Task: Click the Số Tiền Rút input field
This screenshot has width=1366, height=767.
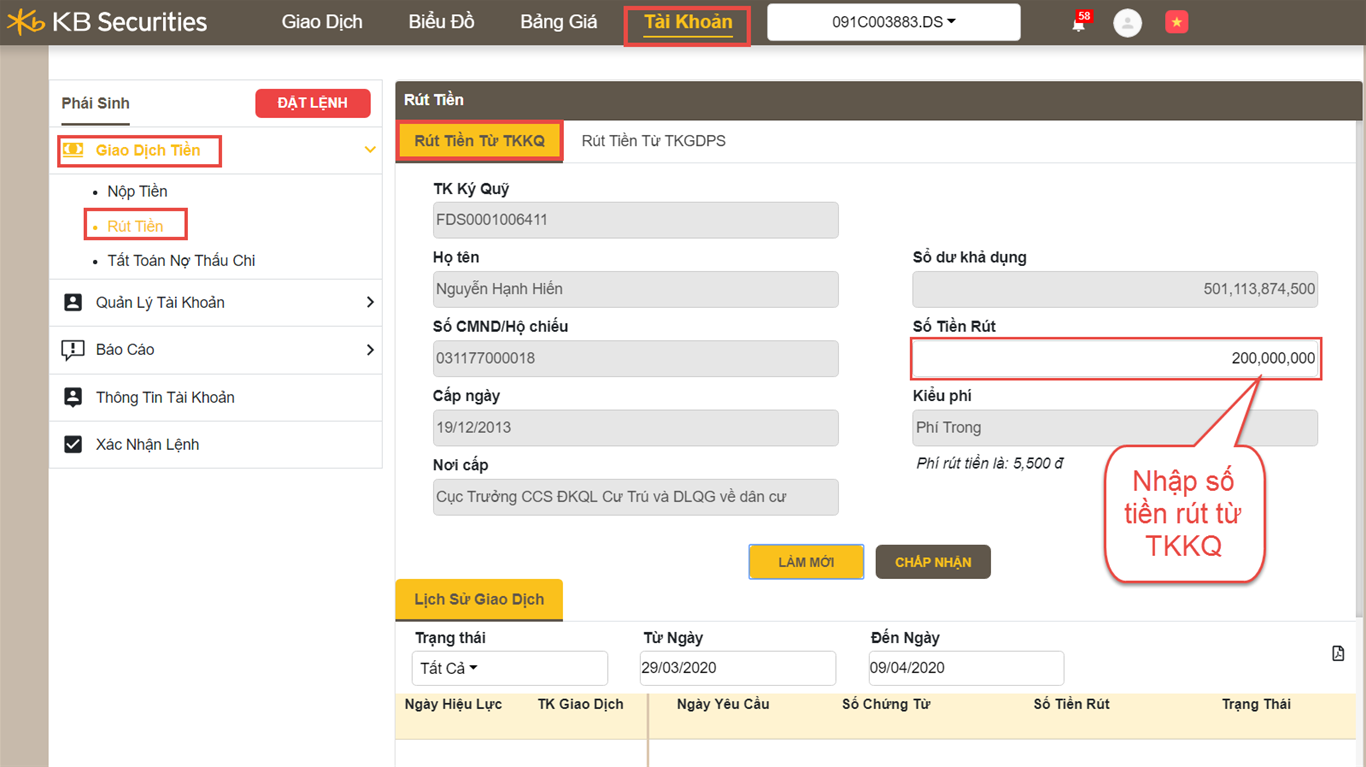Action: point(1115,358)
